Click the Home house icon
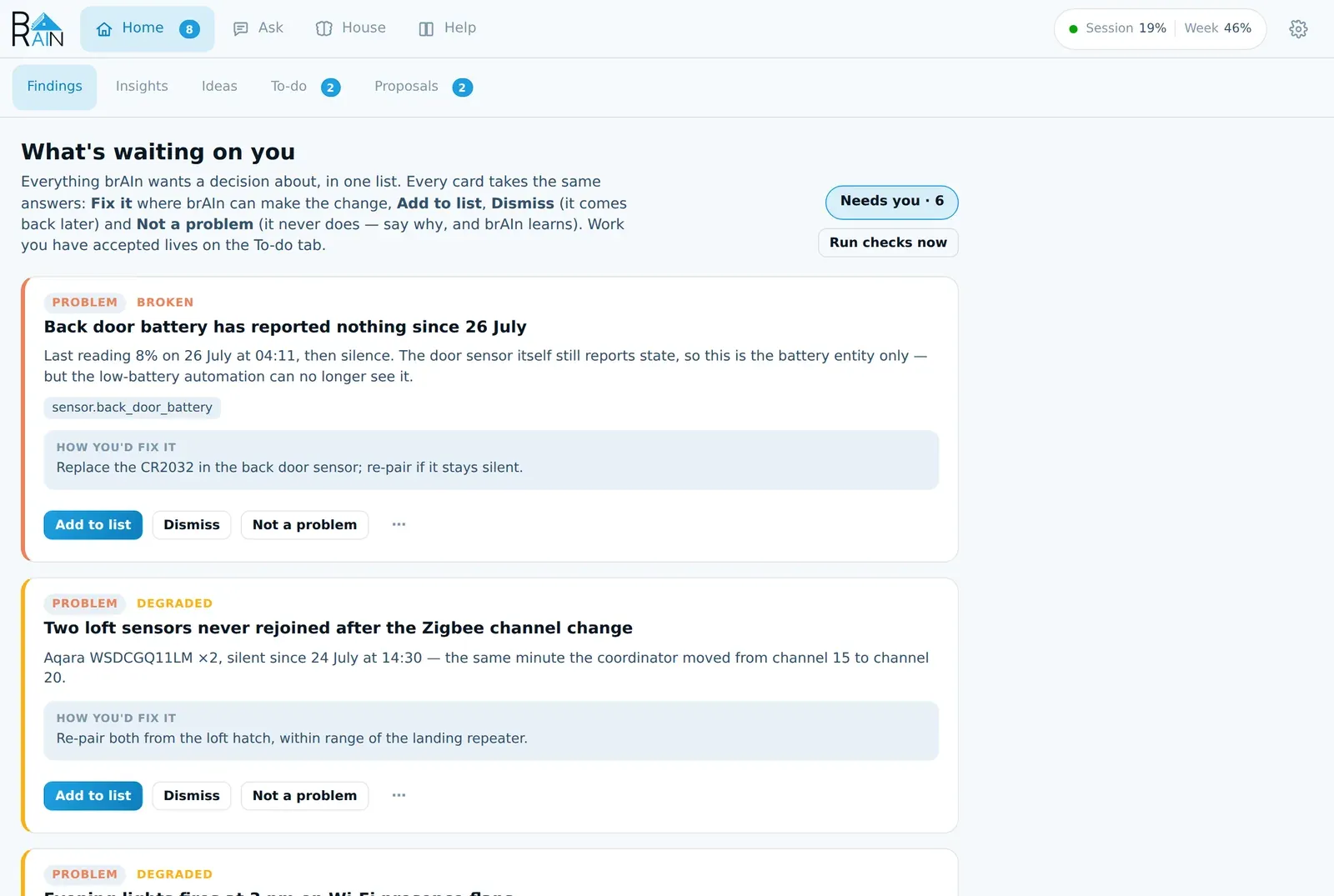The image size is (1334, 896). (104, 29)
